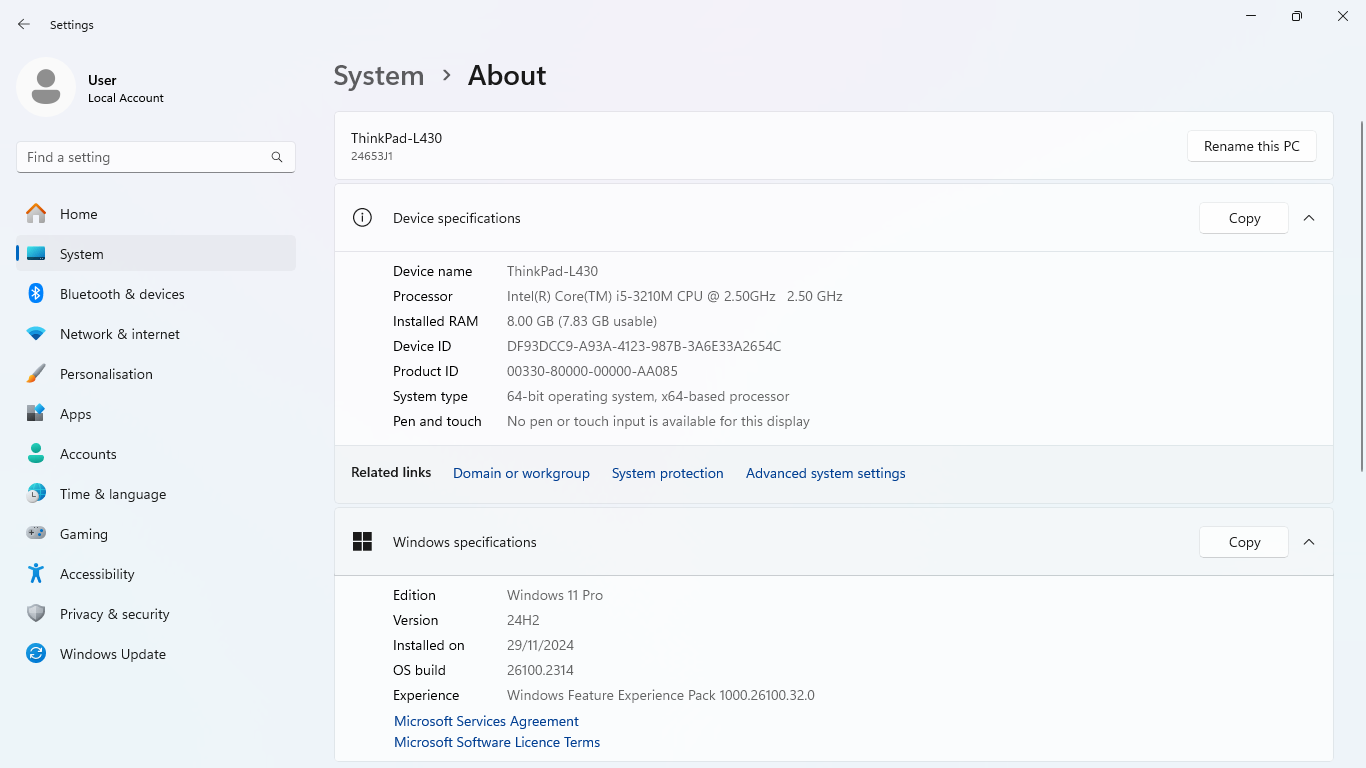Click the Windows logo icon by Windows specifications
1366x768 pixels.
362,542
